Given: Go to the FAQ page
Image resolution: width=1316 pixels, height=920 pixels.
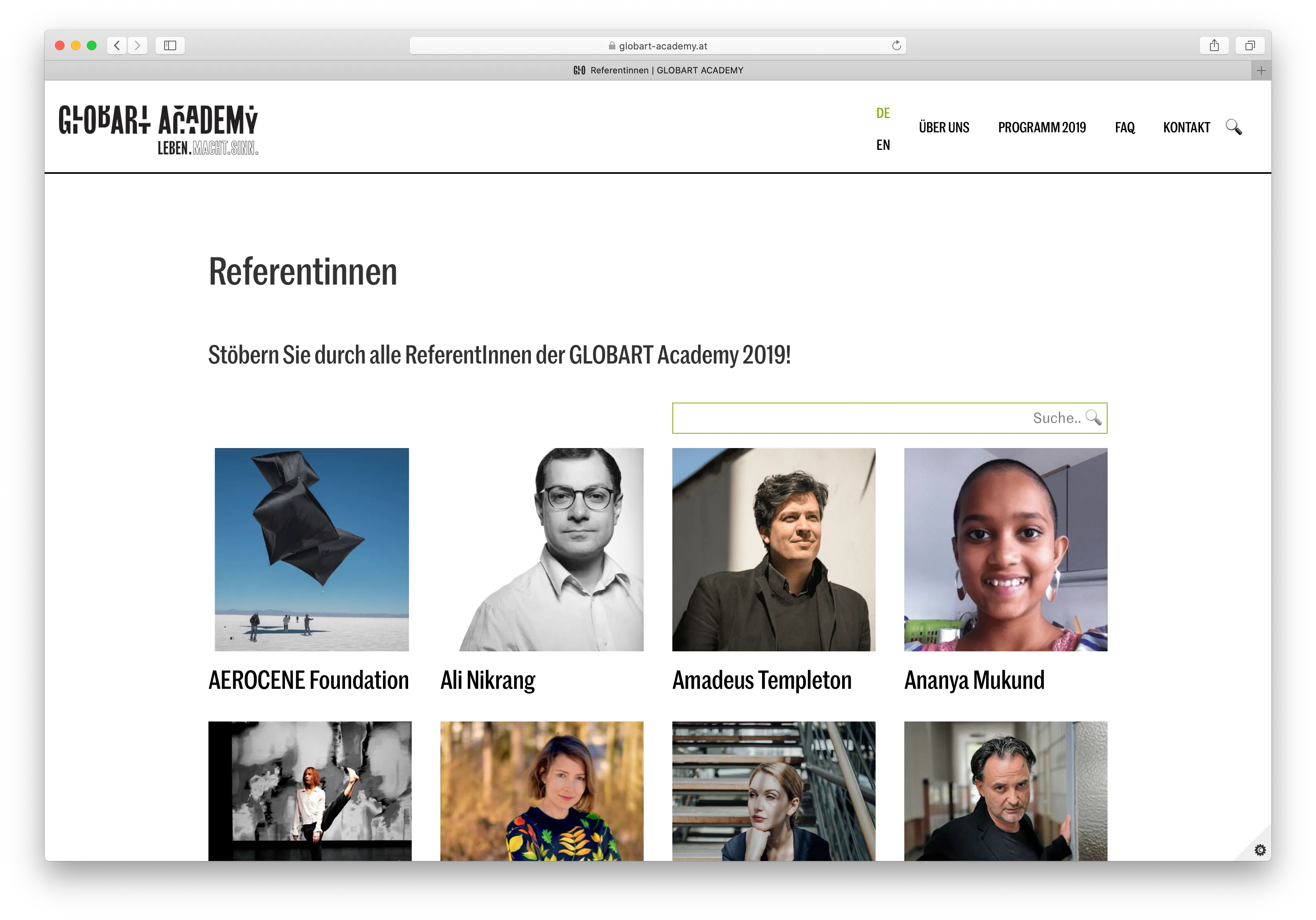Looking at the screenshot, I should pos(1125,127).
